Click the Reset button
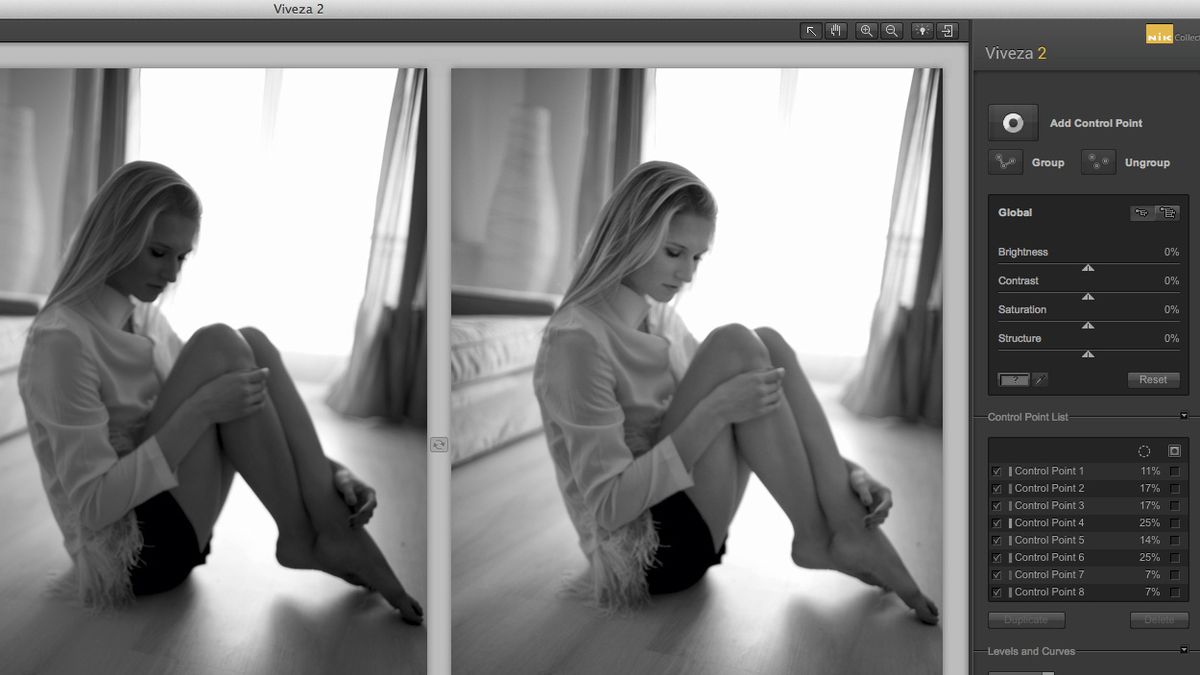Image resolution: width=1200 pixels, height=675 pixels. (x=1153, y=380)
